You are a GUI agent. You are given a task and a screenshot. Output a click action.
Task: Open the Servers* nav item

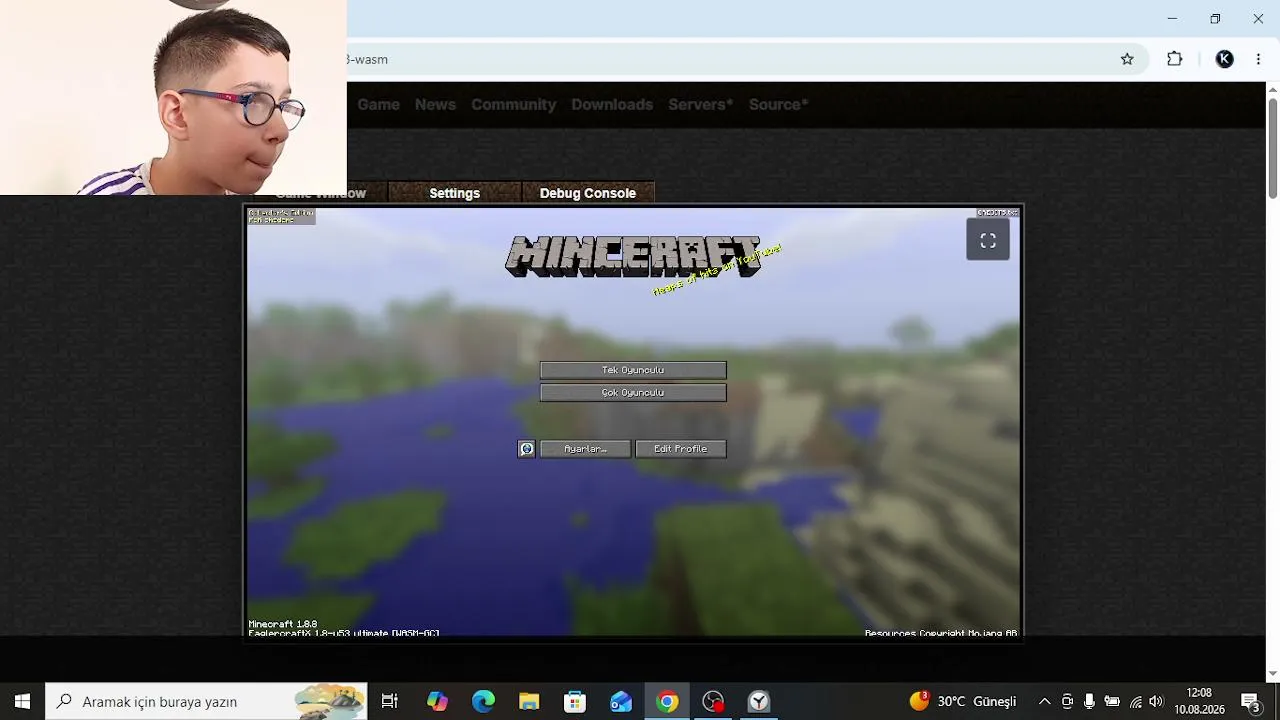[x=700, y=104]
